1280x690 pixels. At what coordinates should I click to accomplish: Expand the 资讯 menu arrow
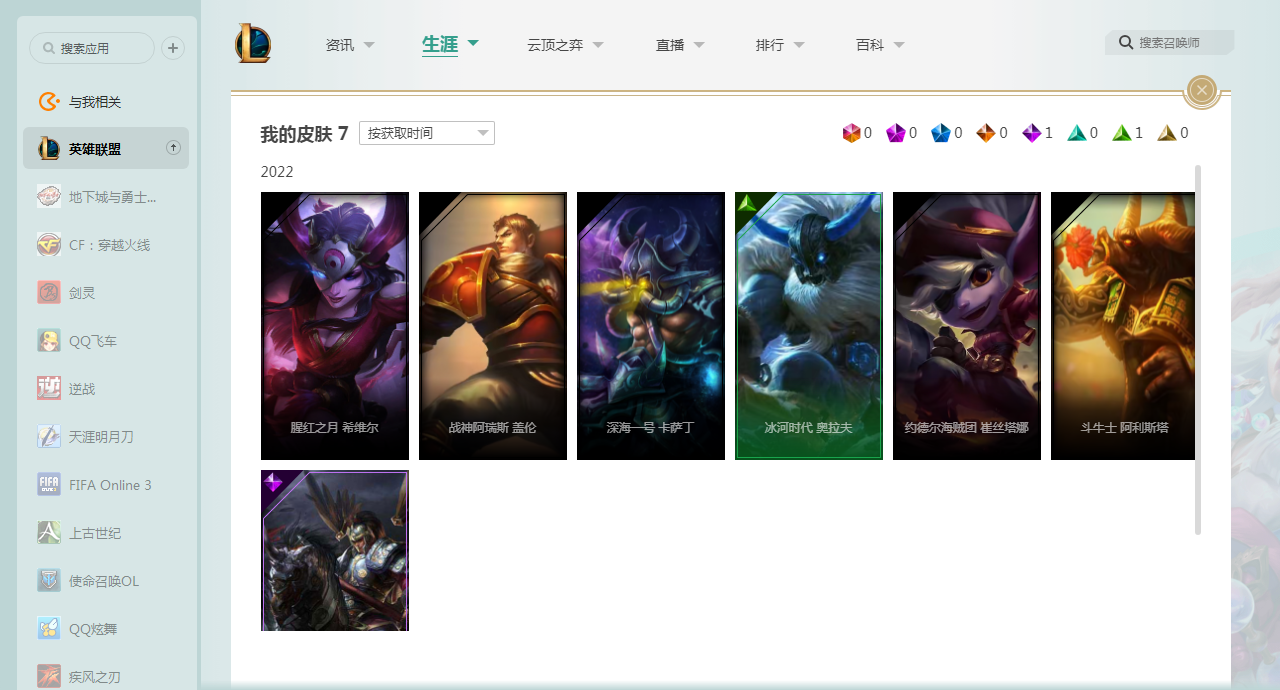pyautogui.click(x=369, y=45)
